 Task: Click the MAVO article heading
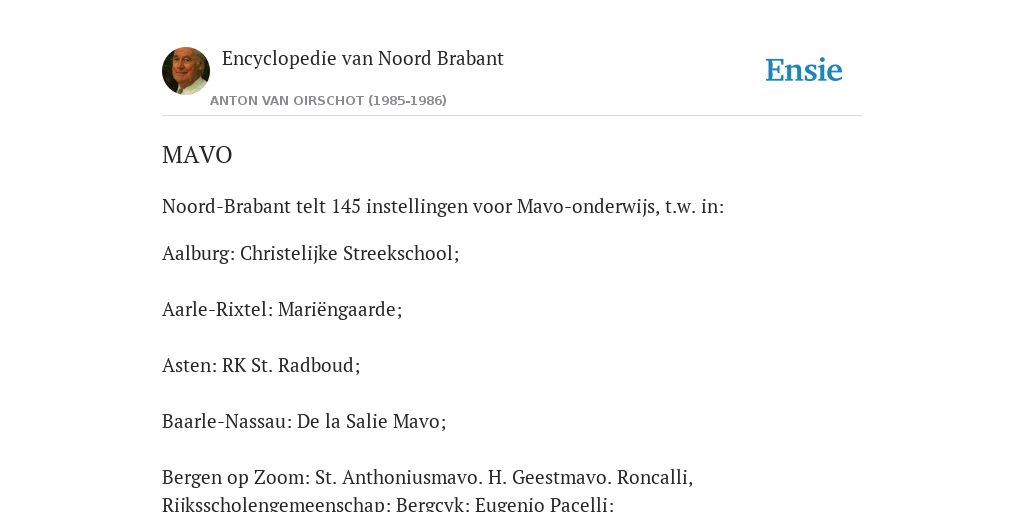click(197, 155)
